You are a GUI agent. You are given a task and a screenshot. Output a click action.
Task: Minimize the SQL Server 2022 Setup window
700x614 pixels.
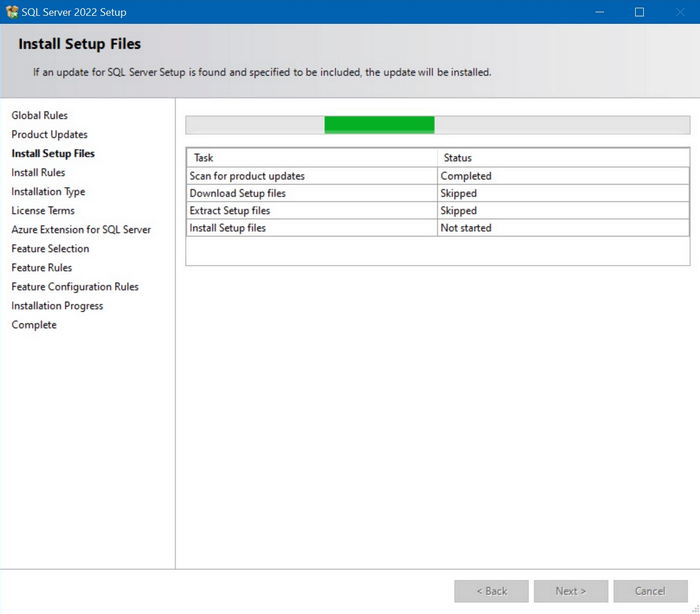click(x=599, y=12)
